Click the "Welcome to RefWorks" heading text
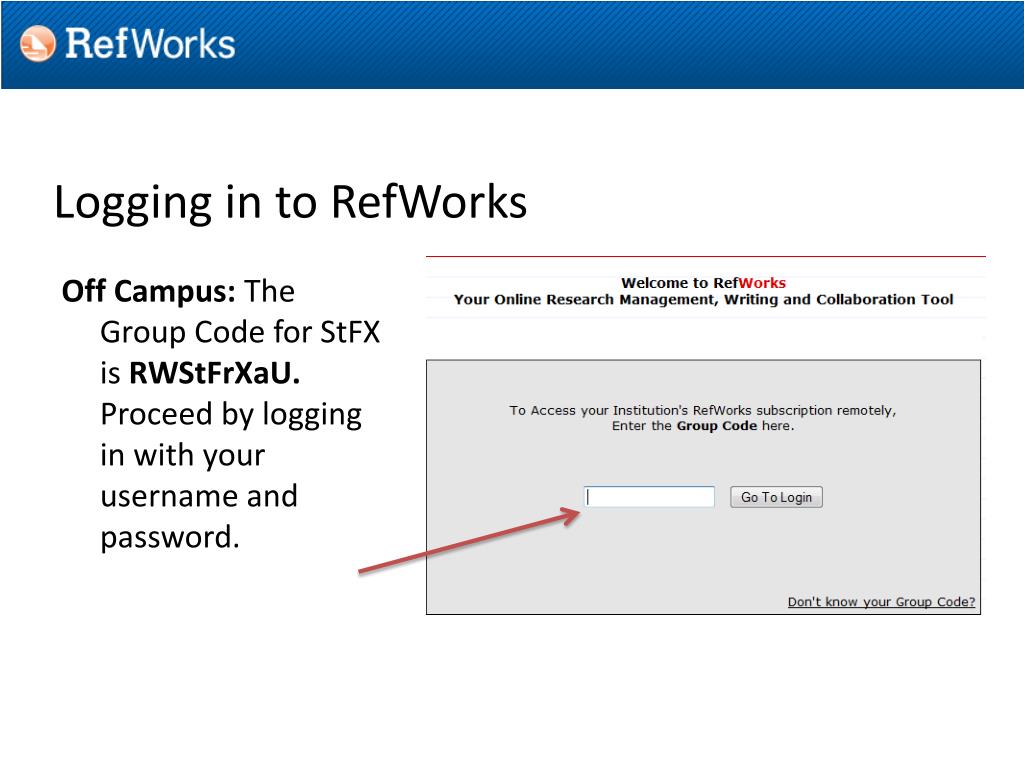The height and width of the screenshot is (768, 1024). coord(703,283)
